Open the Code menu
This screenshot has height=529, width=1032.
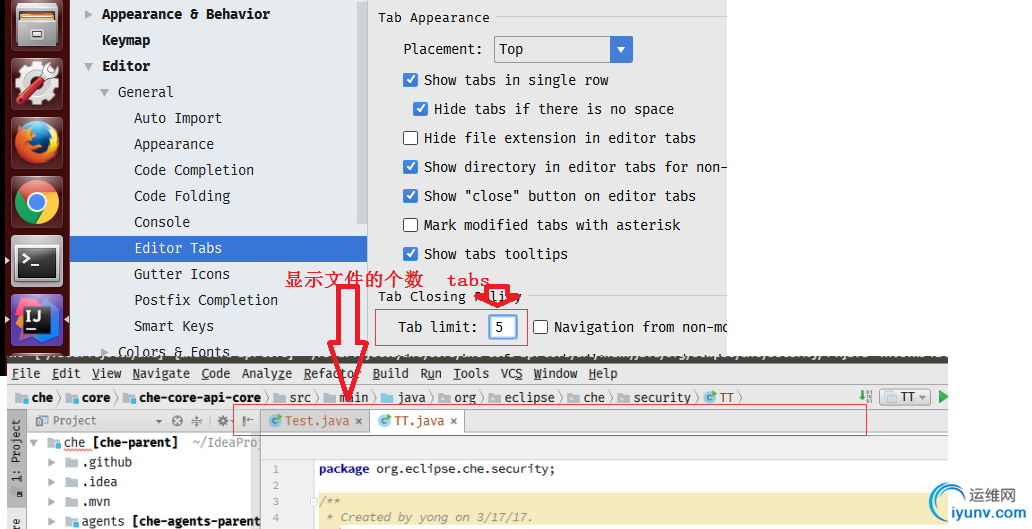coord(215,374)
